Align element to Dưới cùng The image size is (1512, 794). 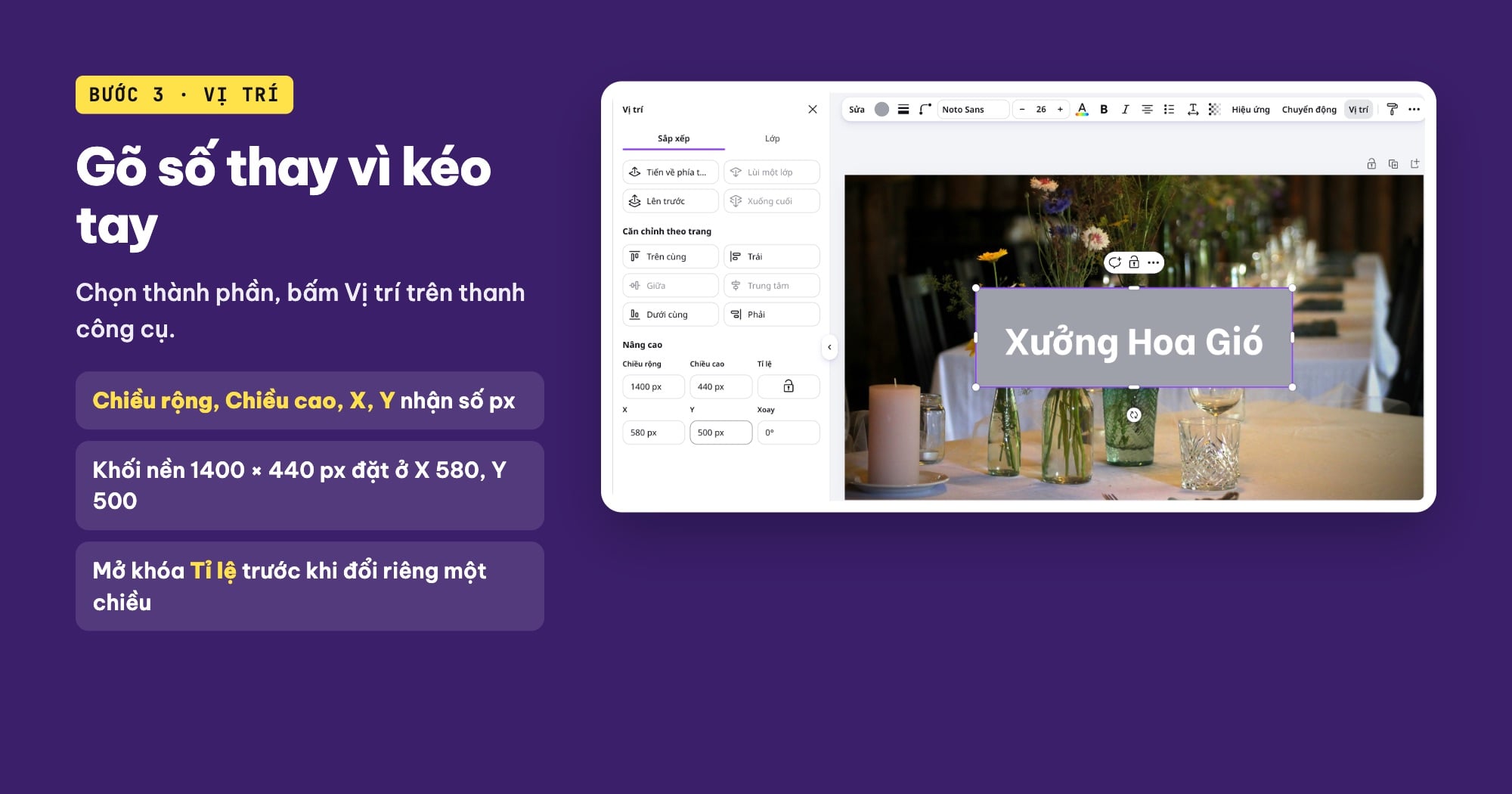671,315
